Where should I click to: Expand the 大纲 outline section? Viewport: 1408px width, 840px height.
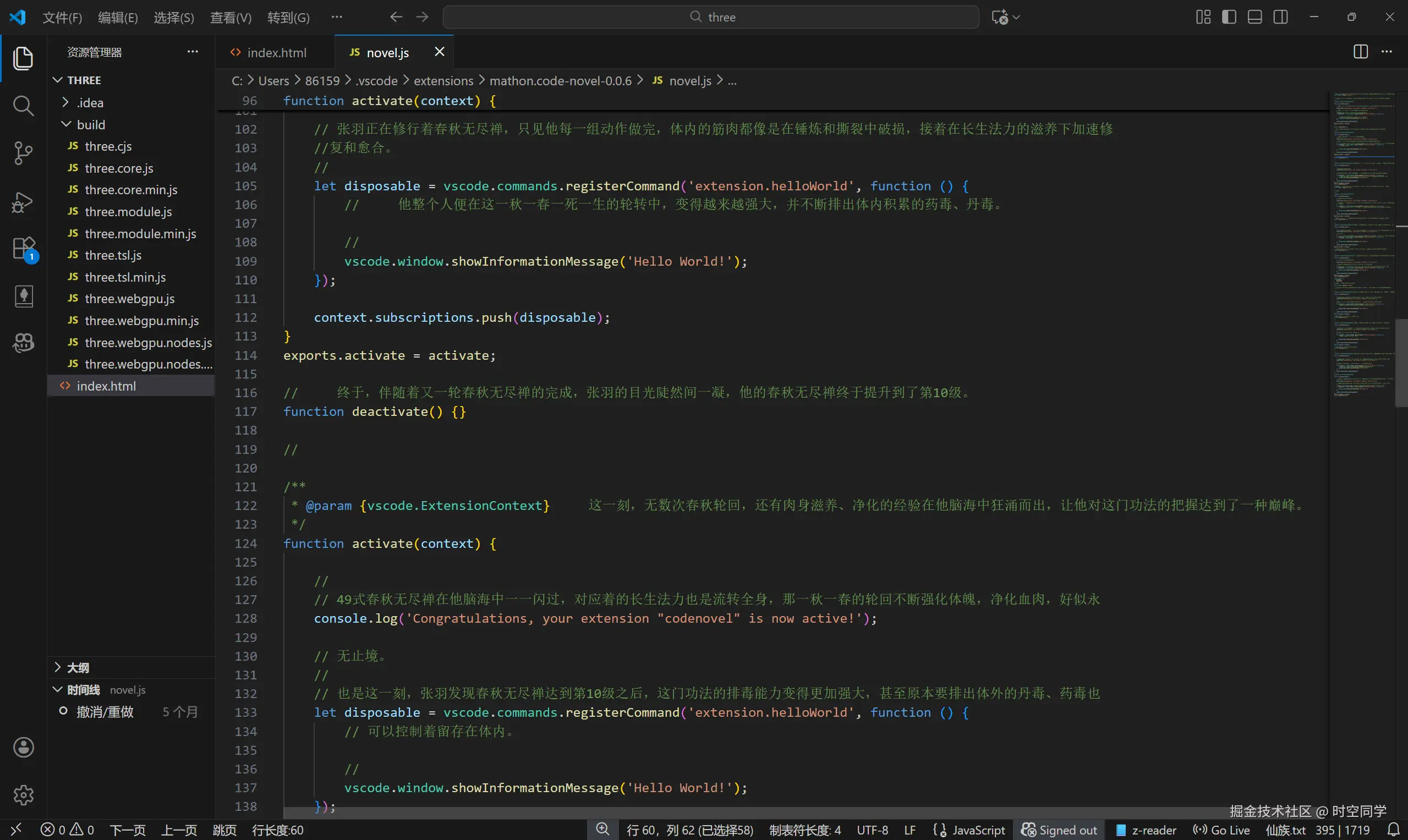click(78, 667)
